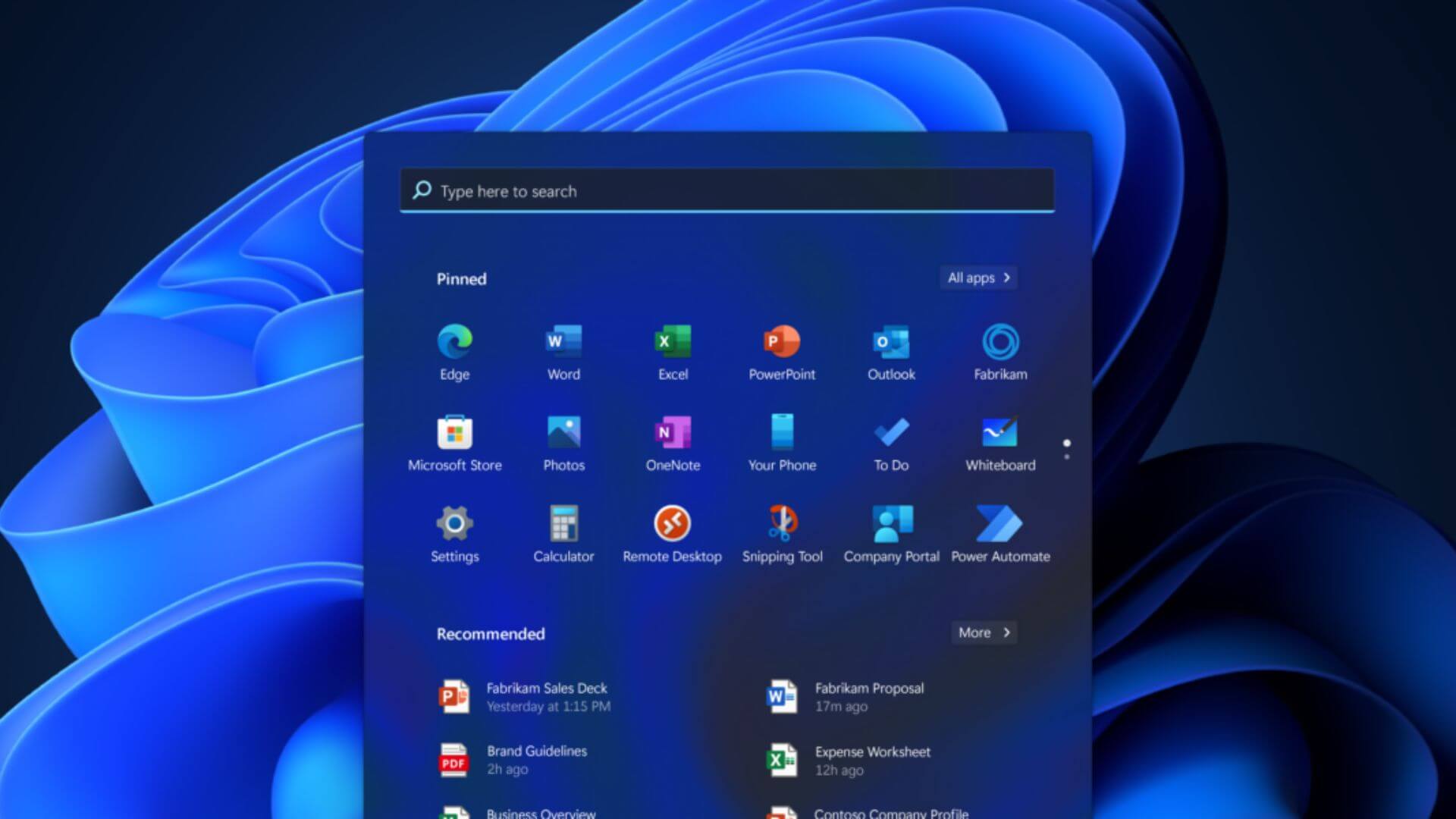Open the Remote Desktop app
Screen dimensions: 1456x819
coord(673,523)
